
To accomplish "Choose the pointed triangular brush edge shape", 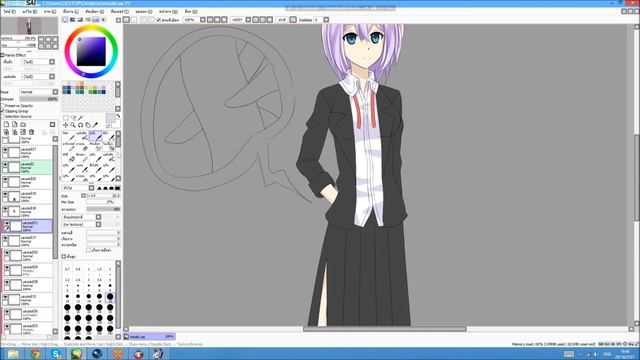I will 99,188.
